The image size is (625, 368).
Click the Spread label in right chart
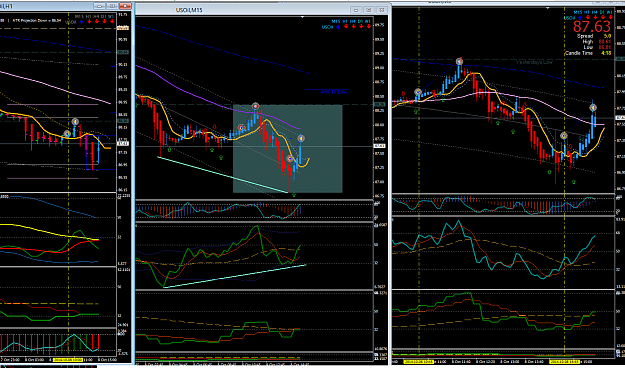(585, 36)
